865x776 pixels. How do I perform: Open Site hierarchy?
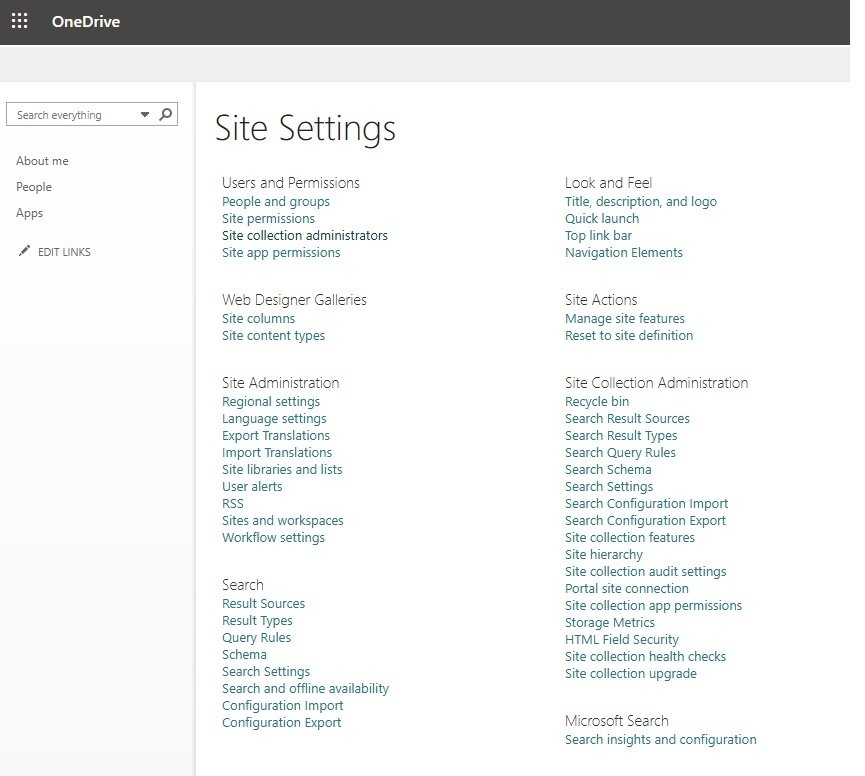(x=604, y=554)
